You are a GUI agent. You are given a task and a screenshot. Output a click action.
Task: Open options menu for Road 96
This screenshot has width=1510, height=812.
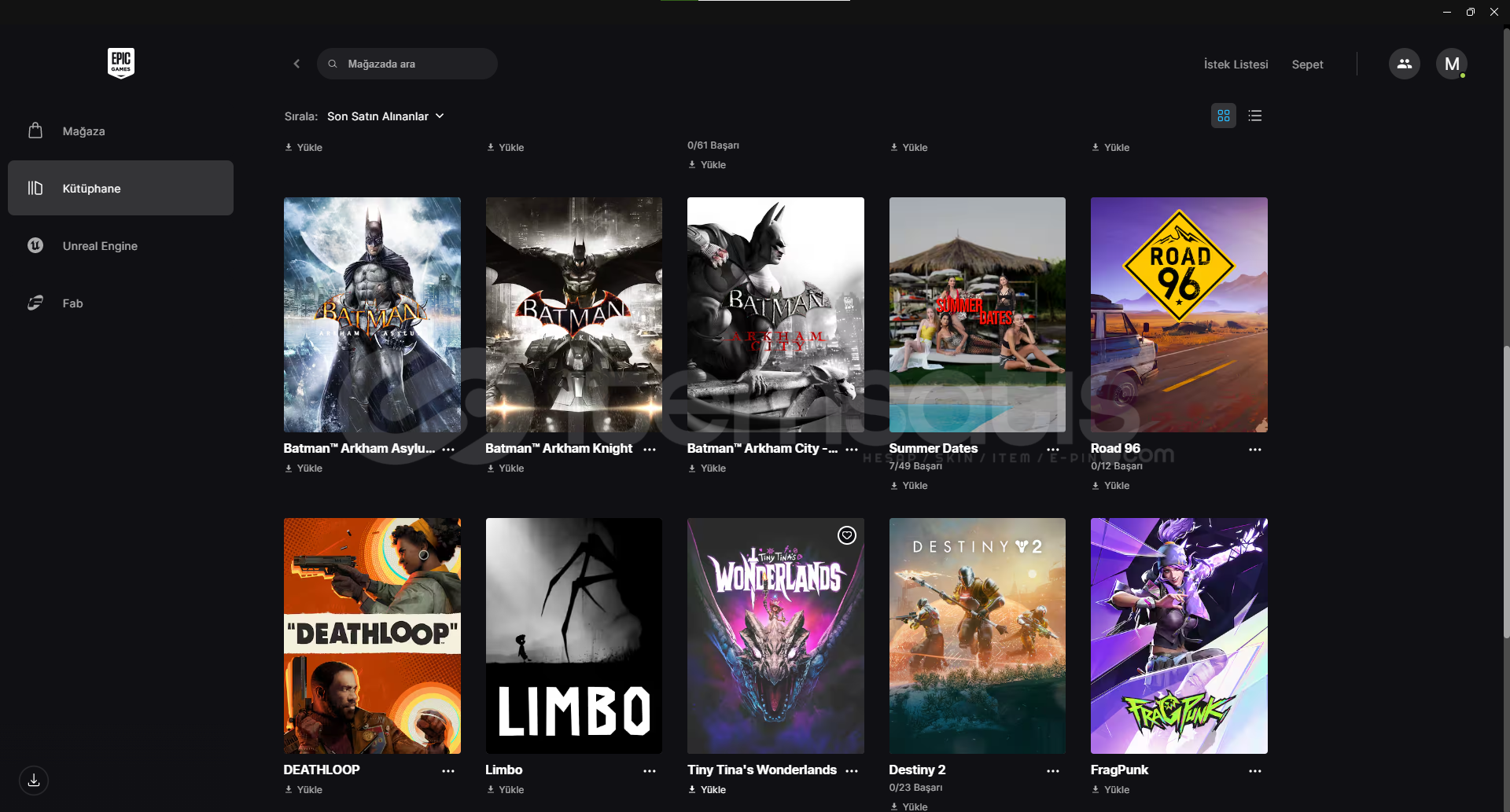pyautogui.click(x=1254, y=450)
